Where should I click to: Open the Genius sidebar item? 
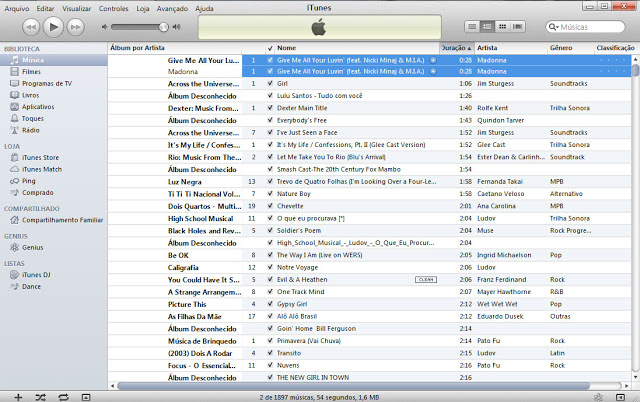click(32, 246)
